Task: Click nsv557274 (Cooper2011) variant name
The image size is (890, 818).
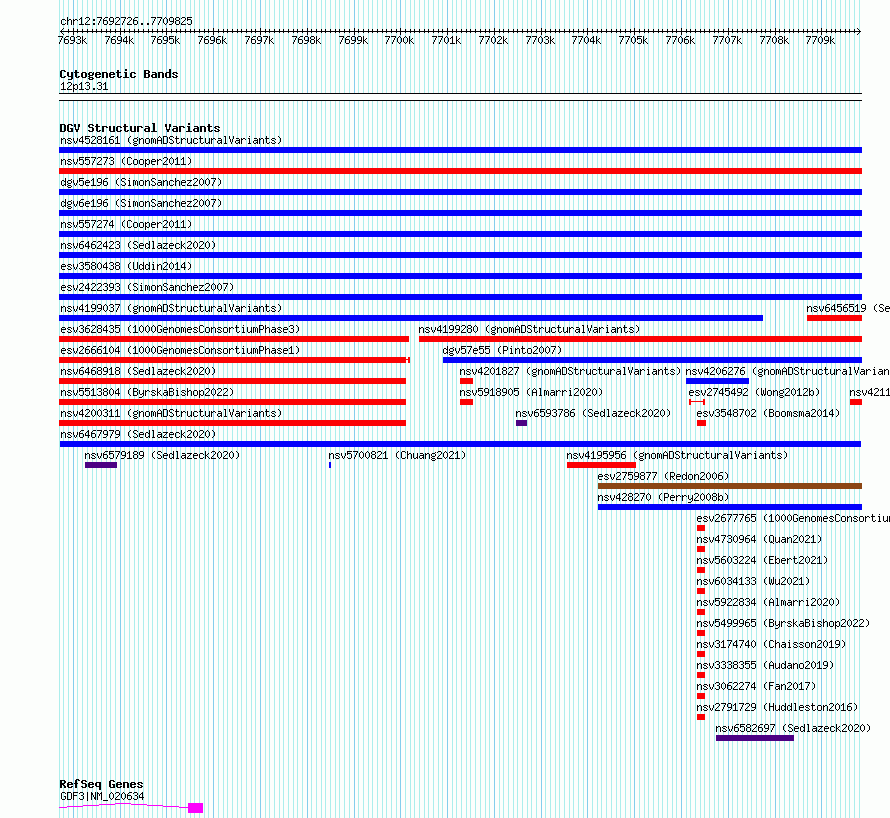Action: coord(126,224)
